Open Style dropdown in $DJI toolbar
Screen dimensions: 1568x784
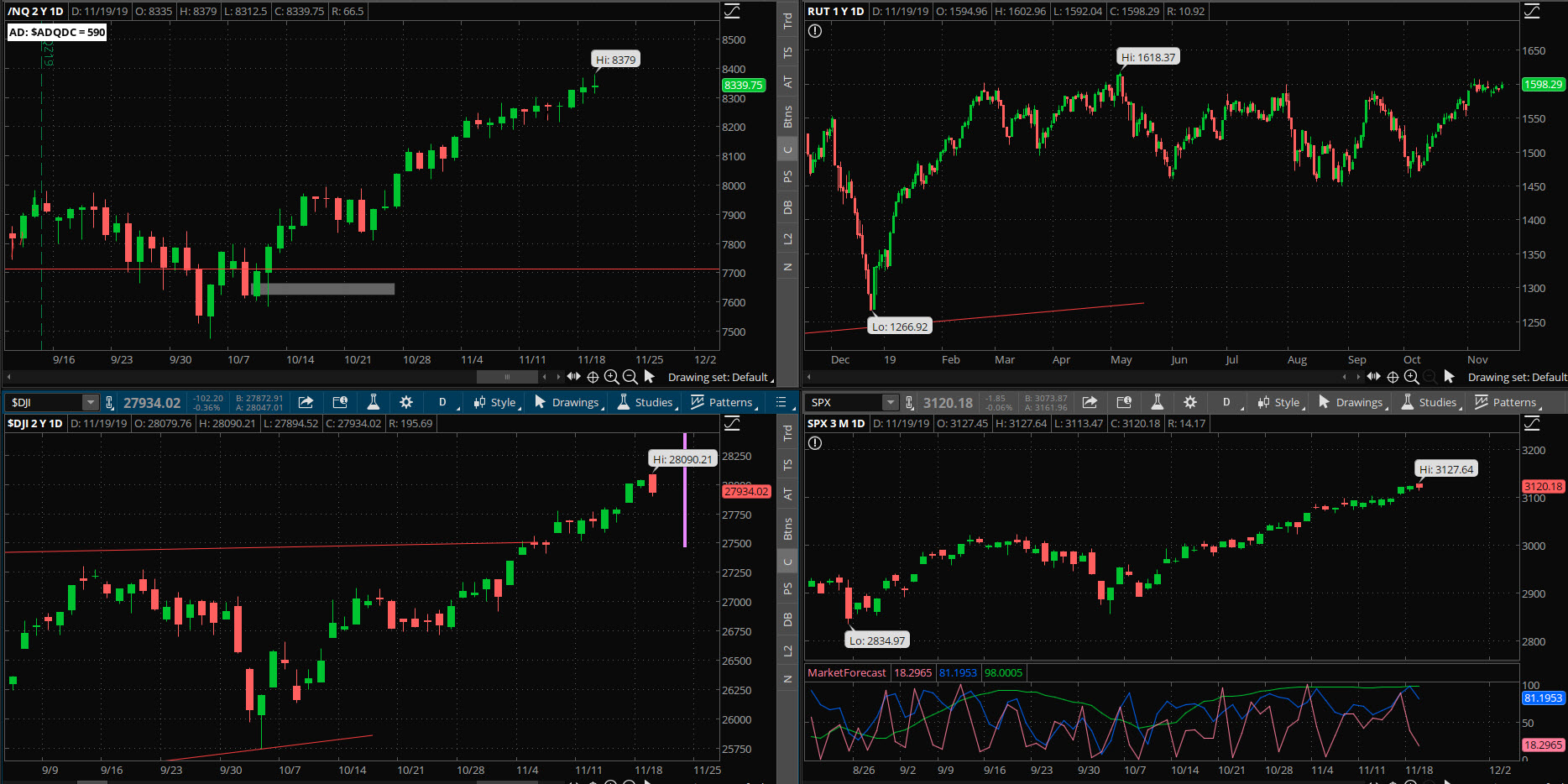tap(497, 403)
